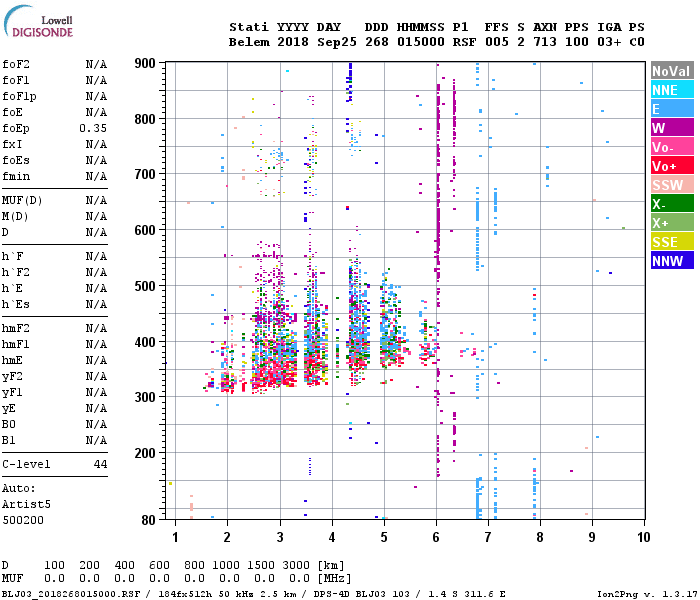
Task: Click the foEp value 0.35
Action: click(x=93, y=129)
